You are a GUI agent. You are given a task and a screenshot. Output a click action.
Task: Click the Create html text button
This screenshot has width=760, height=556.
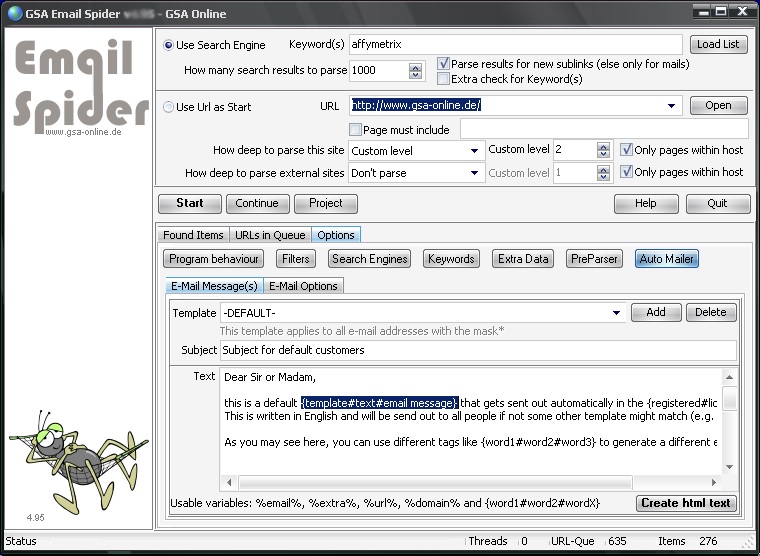tap(686, 503)
